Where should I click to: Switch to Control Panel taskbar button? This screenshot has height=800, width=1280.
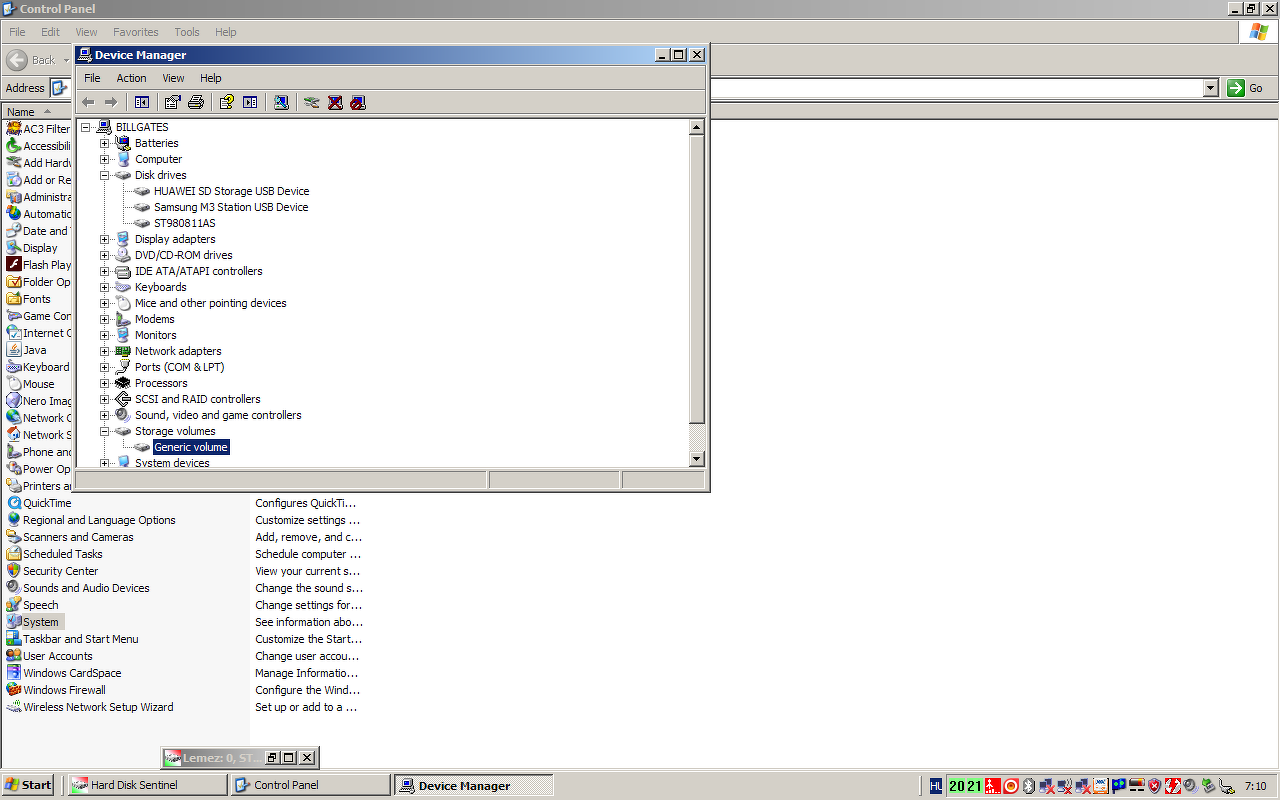[x=311, y=785]
